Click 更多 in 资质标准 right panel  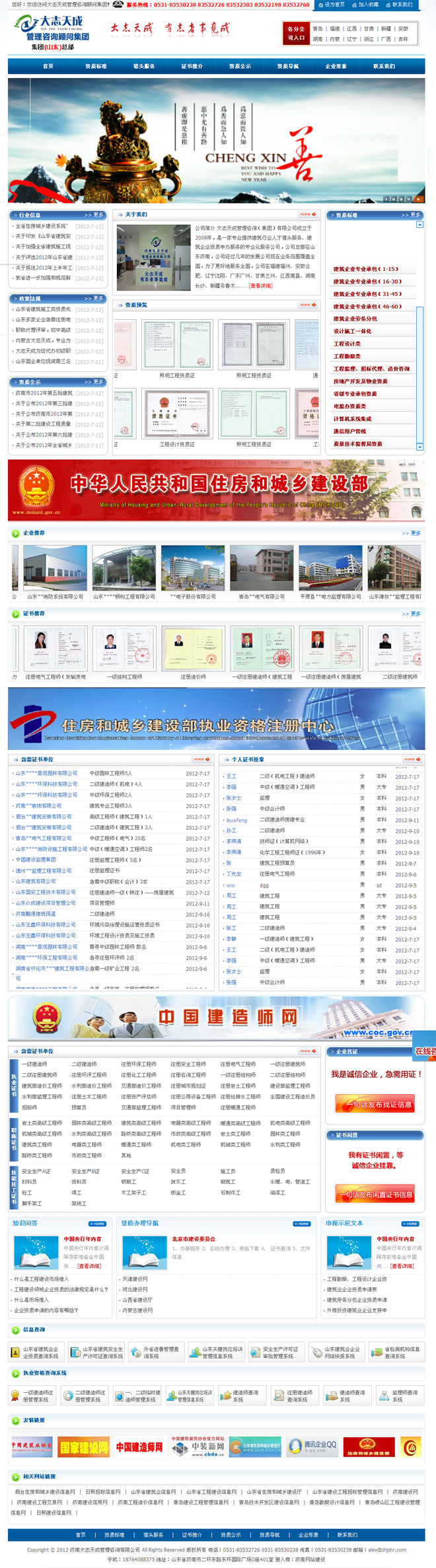click(411, 215)
